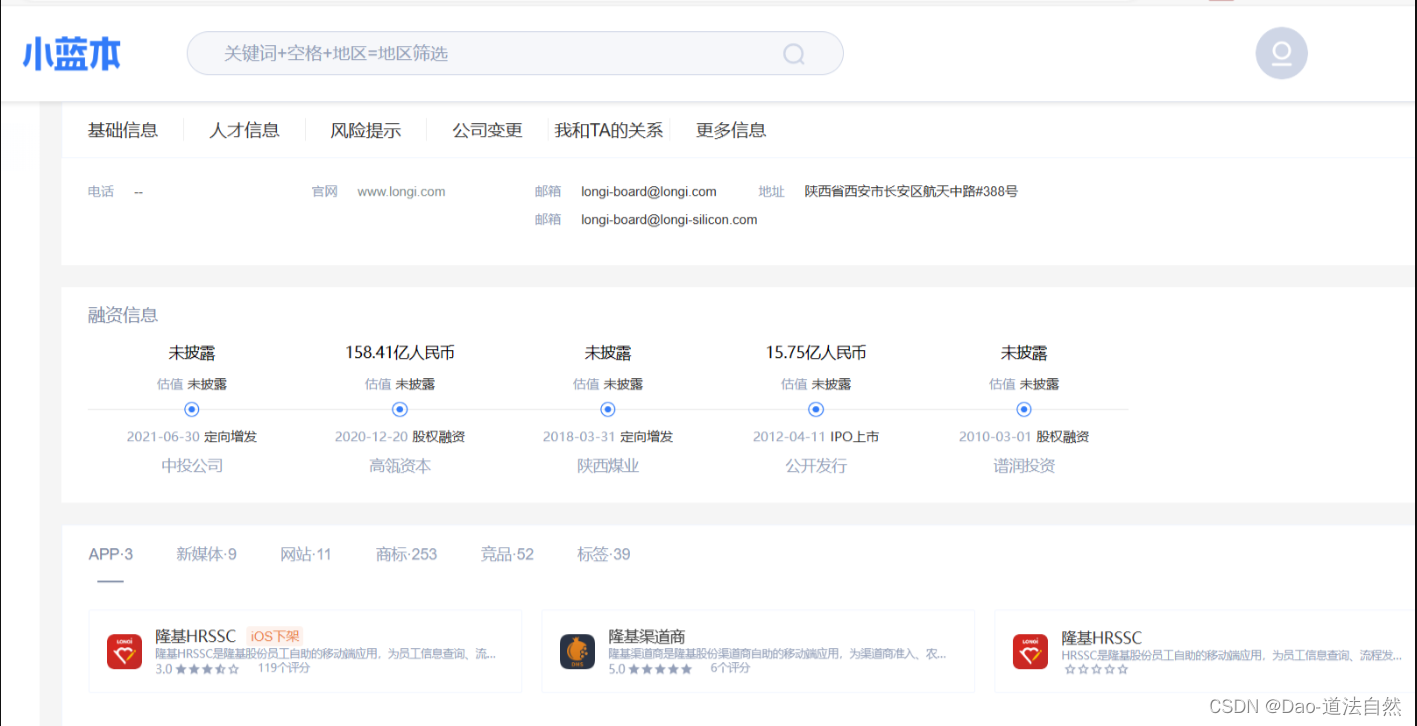
Task: Click investor 中投公司
Action: pyautogui.click(x=192, y=466)
